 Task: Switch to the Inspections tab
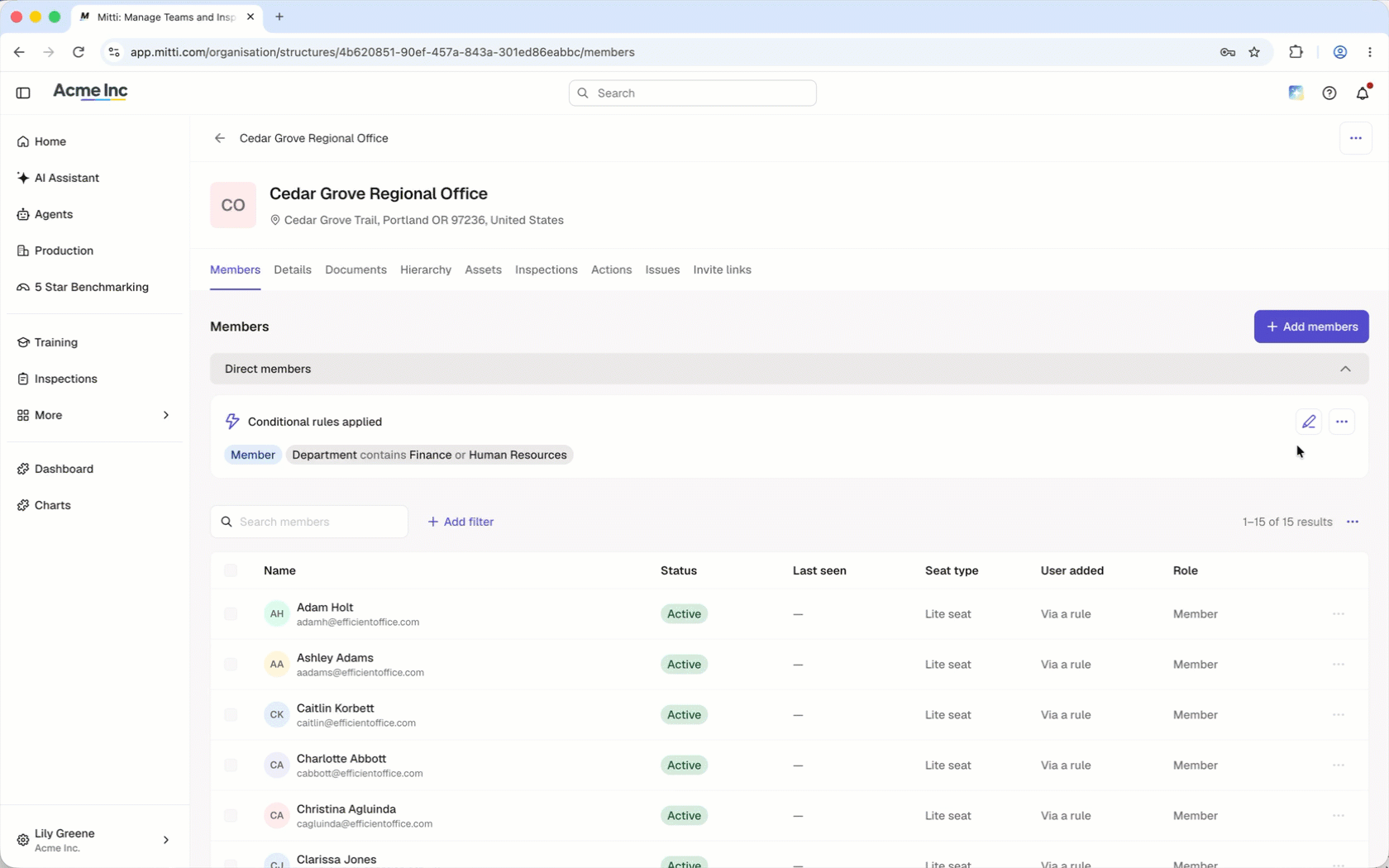[x=546, y=269]
